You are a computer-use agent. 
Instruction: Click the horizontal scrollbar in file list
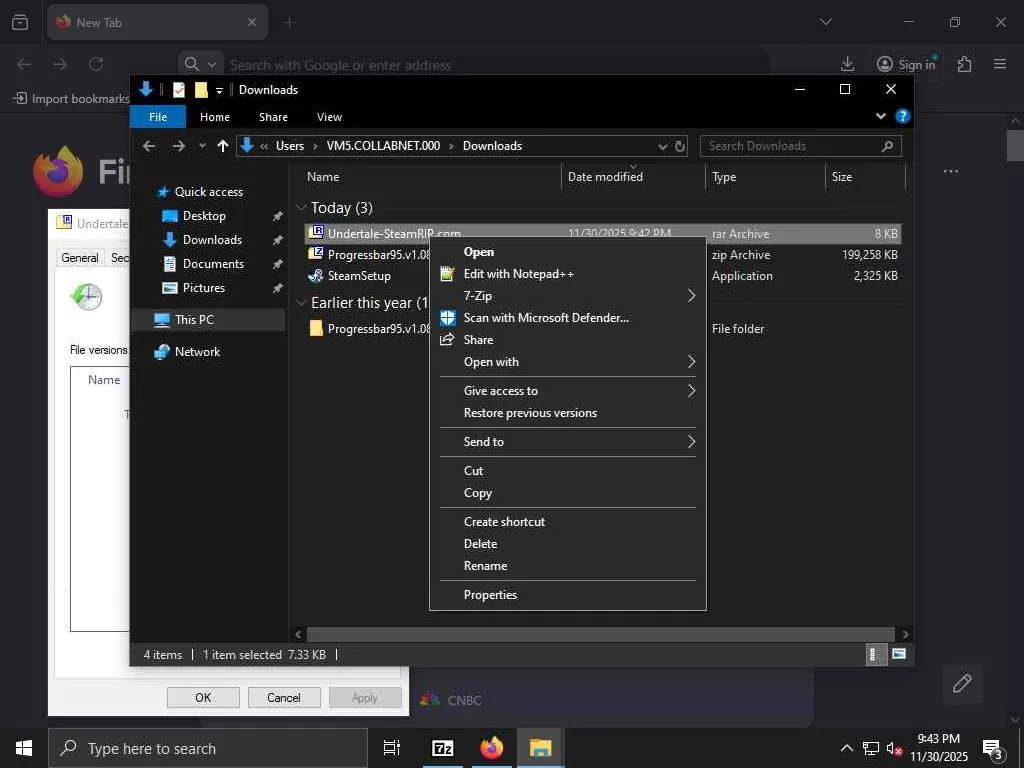tap(600, 634)
